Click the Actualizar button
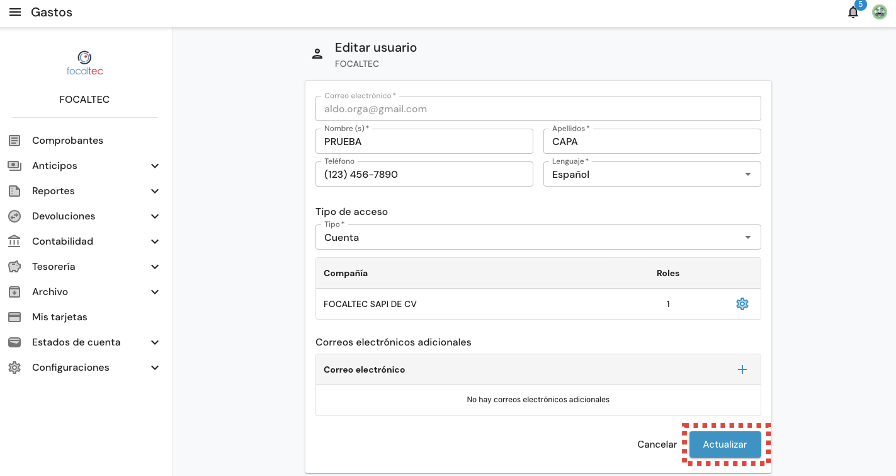The height and width of the screenshot is (476, 896). click(725, 445)
